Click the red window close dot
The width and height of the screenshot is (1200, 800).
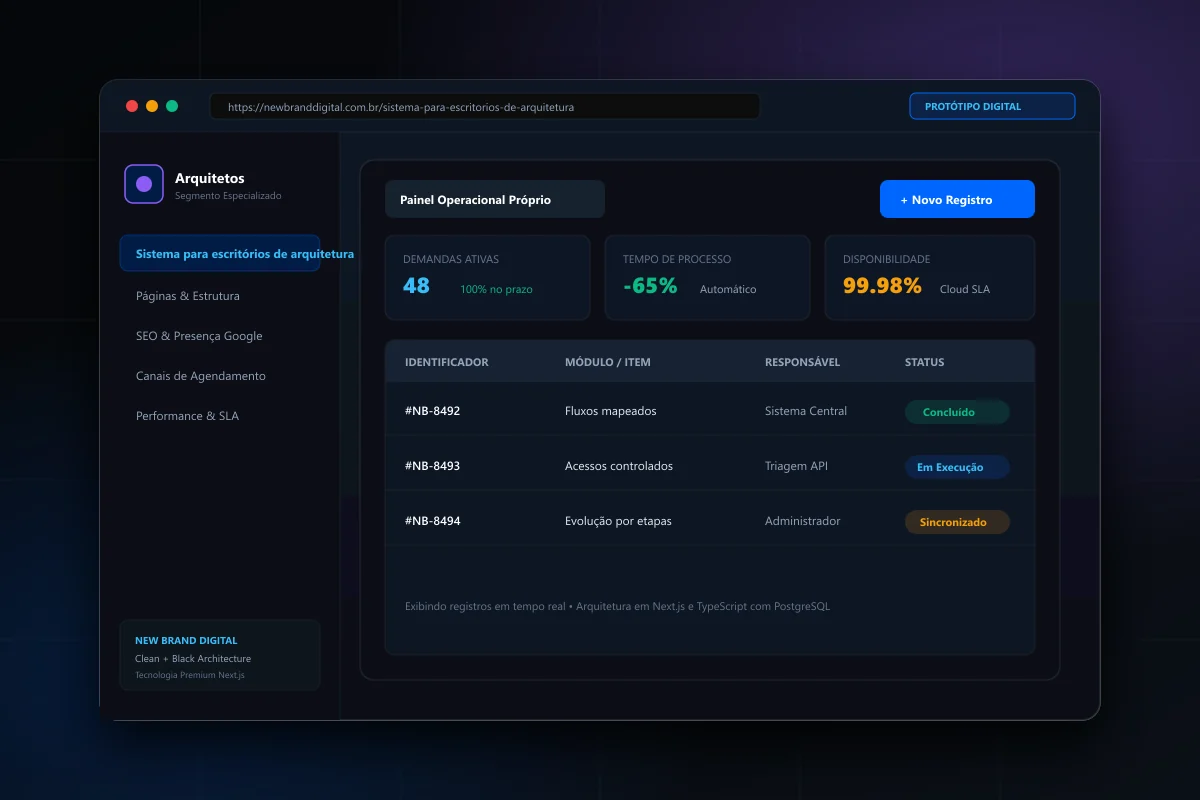132,106
